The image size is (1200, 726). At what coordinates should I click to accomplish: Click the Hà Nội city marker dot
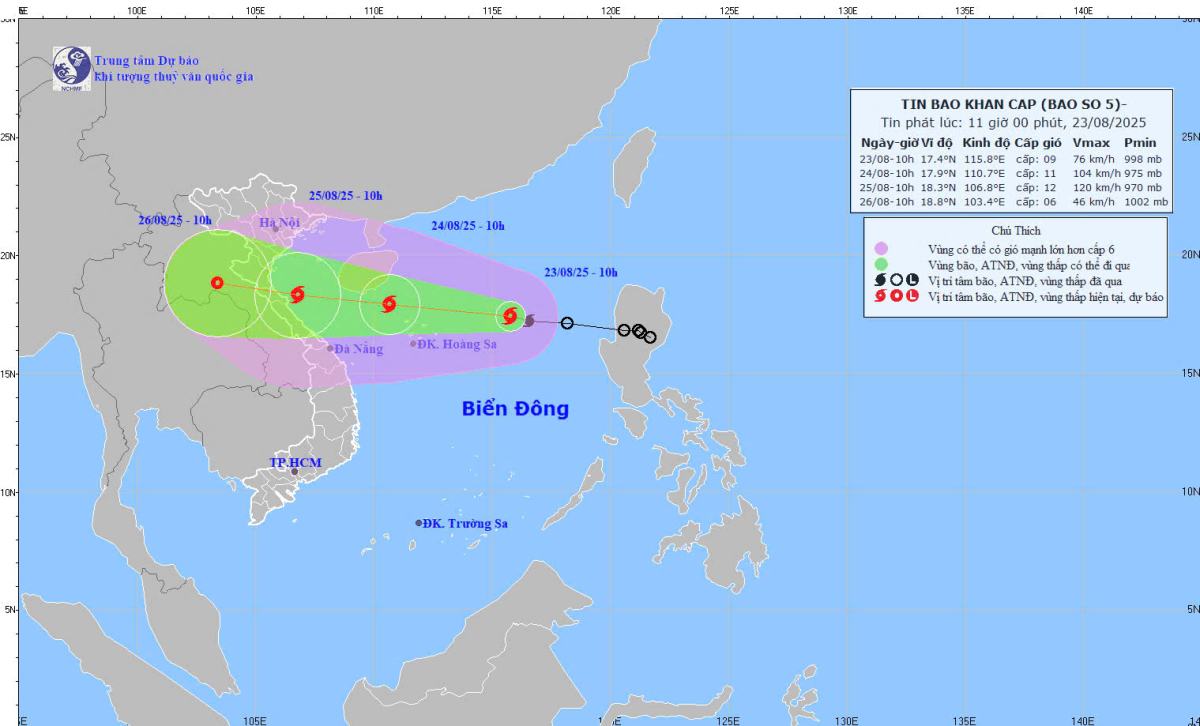pos(276,228)
